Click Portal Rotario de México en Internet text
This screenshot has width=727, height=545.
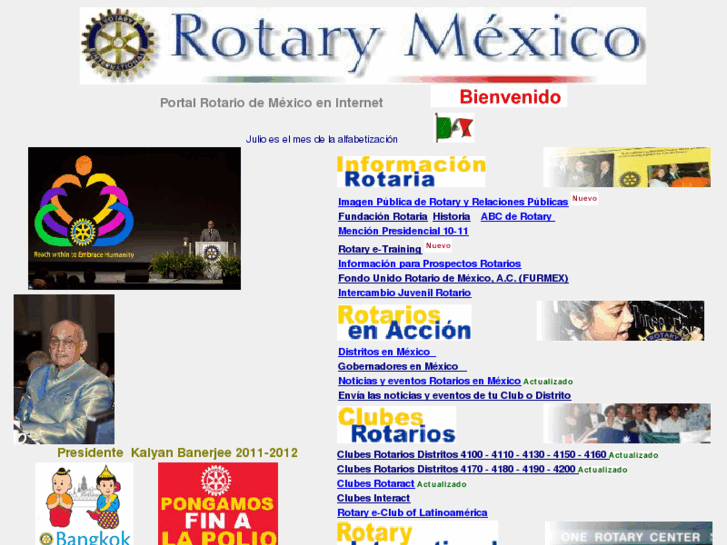click(271, 103)
